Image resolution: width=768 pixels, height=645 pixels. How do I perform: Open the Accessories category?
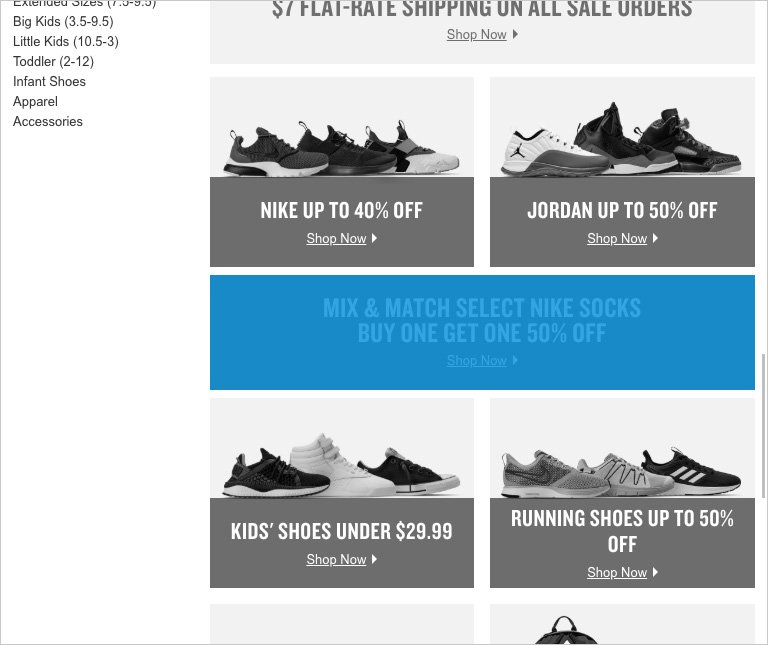tap(48, 121)
